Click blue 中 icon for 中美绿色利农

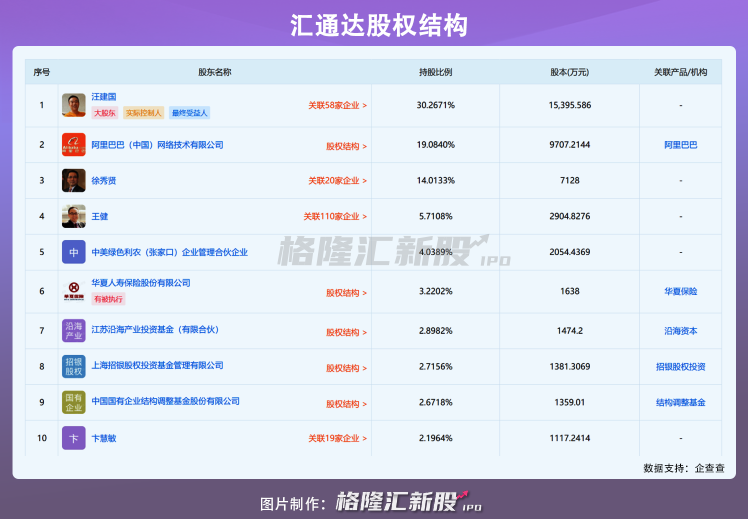(73, 252)
